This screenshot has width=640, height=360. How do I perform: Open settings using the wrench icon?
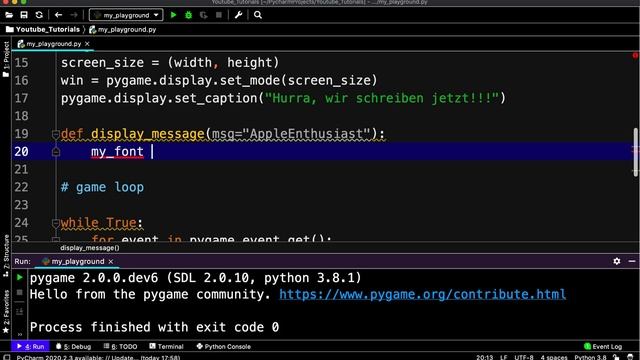pyautogui.click(x=238, y=15)
